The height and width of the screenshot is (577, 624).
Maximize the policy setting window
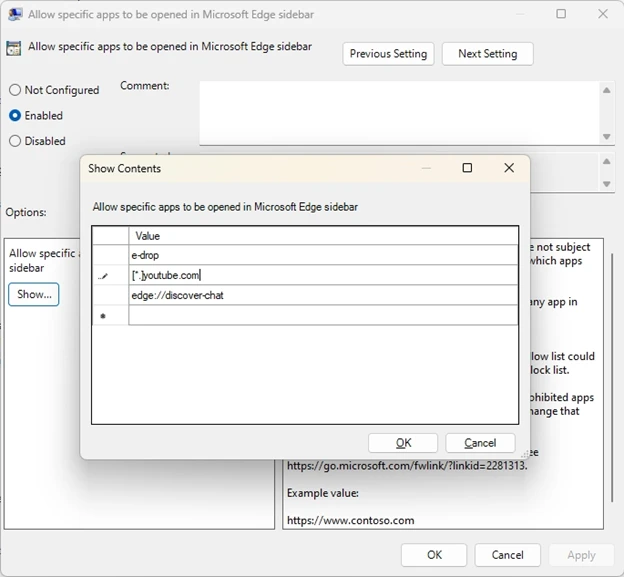561,14
